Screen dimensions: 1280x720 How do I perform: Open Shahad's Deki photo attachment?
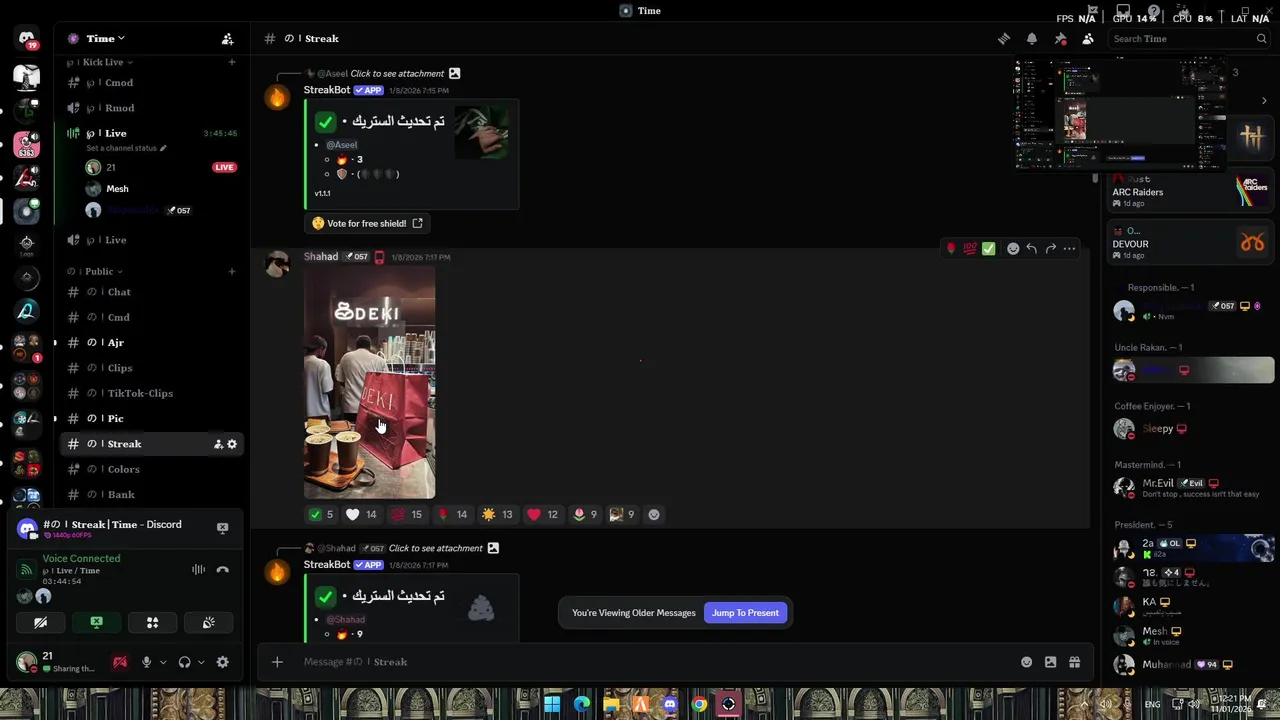[369, 383]
